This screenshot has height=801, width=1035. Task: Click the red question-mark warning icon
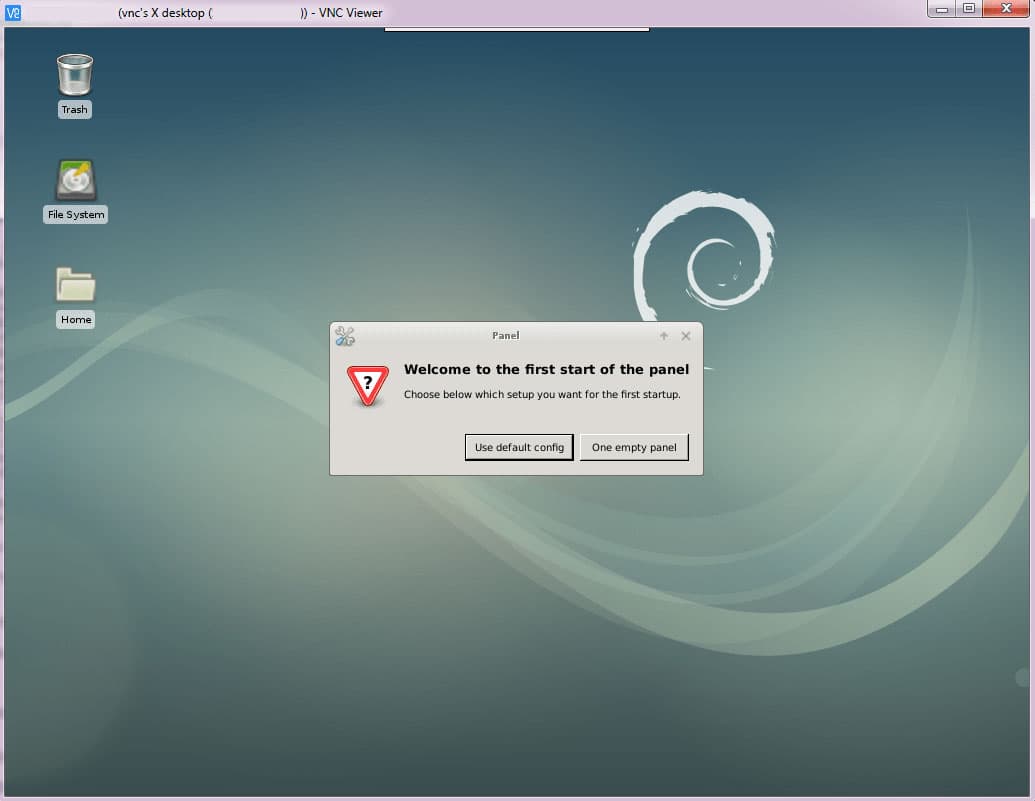point(367,384)
